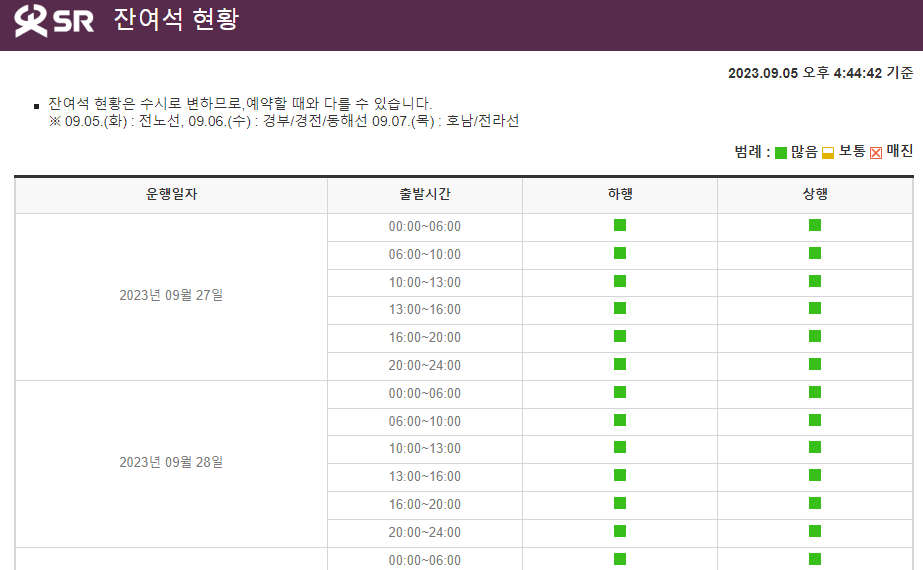Click 06:00~10:00 time under 09월 28일
Viewport: 923px width, 570px height.
coord(424,422)
